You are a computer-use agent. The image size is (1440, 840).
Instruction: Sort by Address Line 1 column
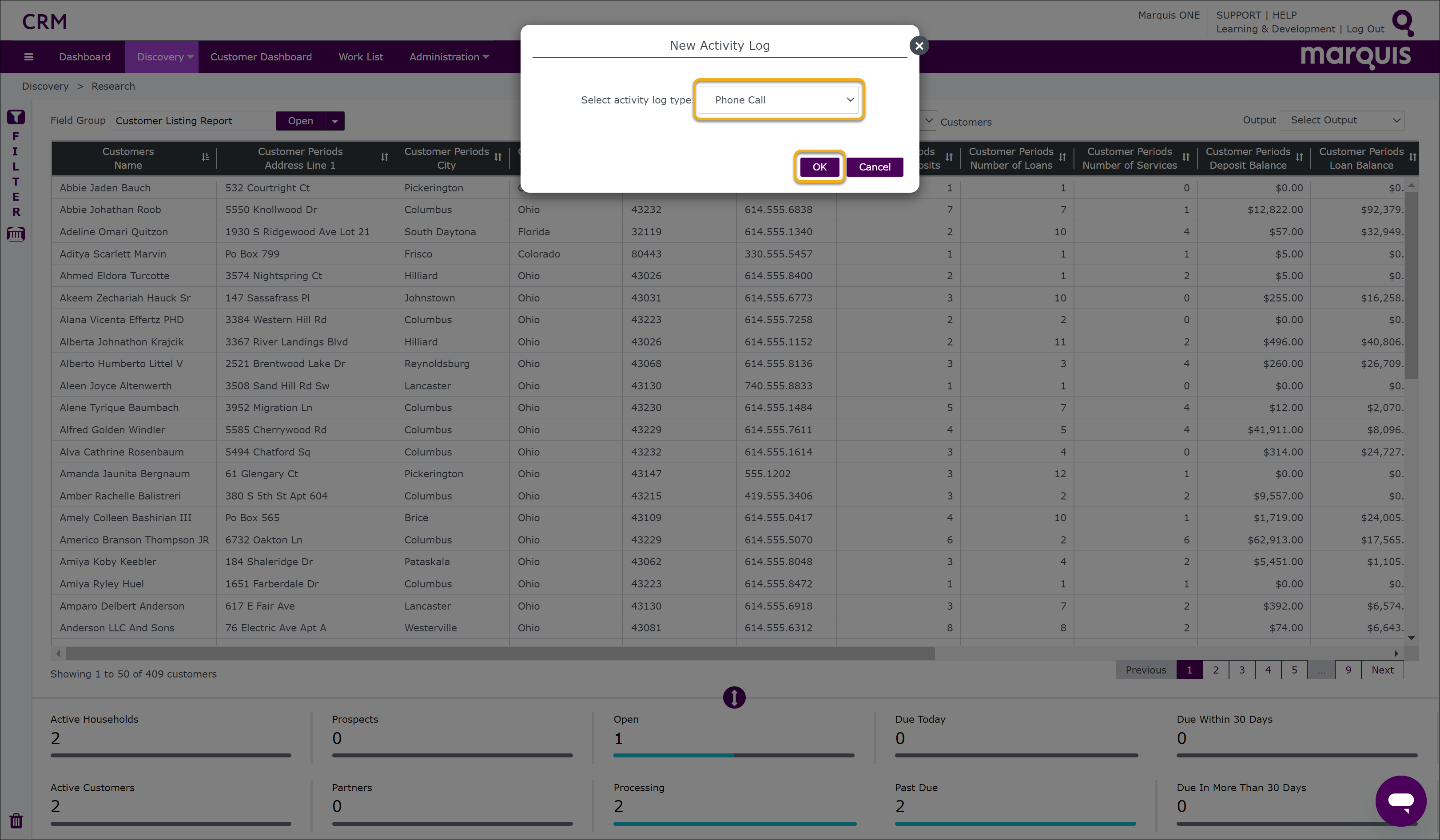[384, 157]
